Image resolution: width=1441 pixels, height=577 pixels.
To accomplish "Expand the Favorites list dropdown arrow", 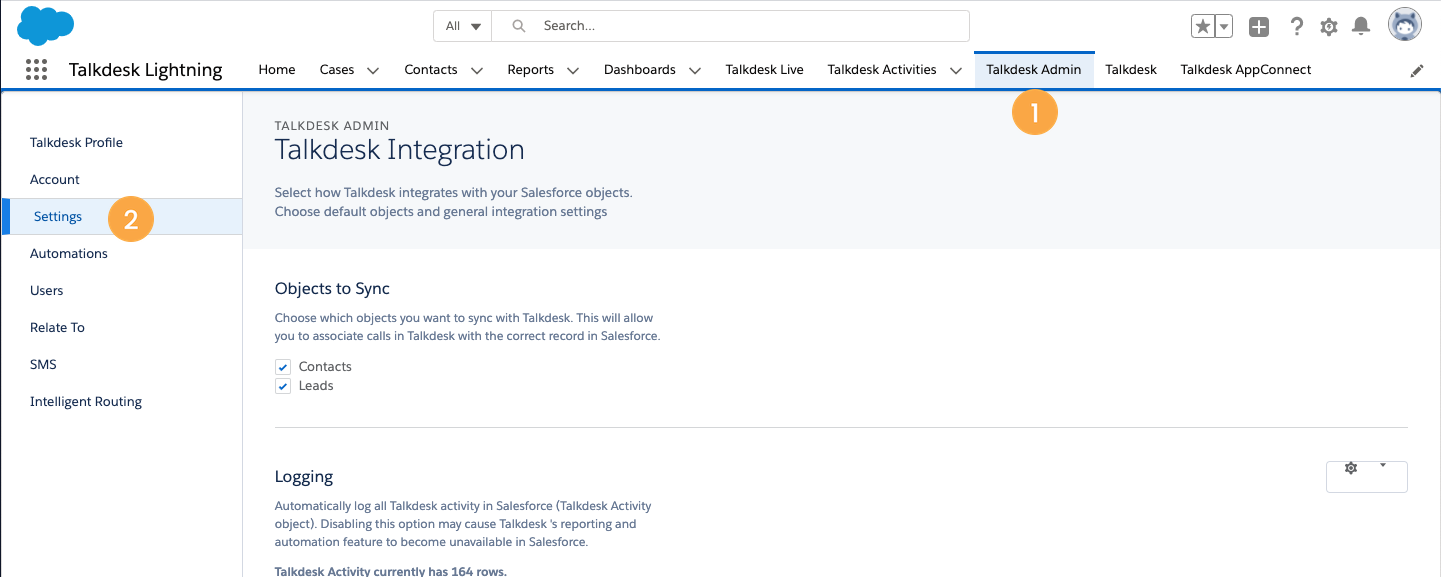I will [x=1224, y=27].
